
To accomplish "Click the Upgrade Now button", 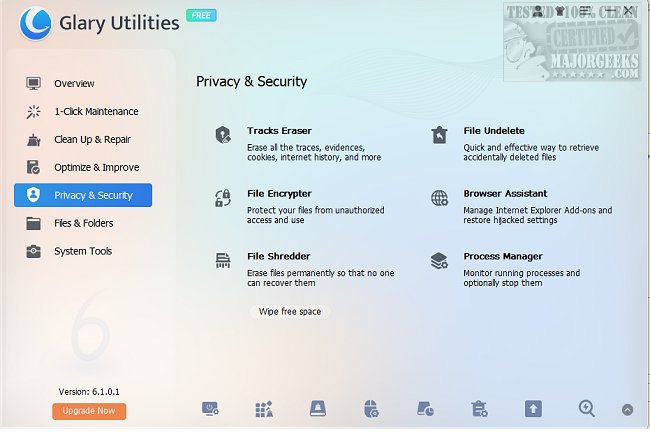I will coord(89,411).
